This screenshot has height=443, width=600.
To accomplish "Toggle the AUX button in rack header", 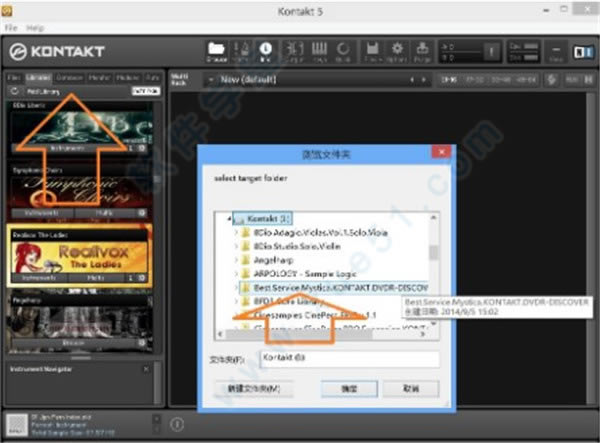I will [x=572, y=80].
